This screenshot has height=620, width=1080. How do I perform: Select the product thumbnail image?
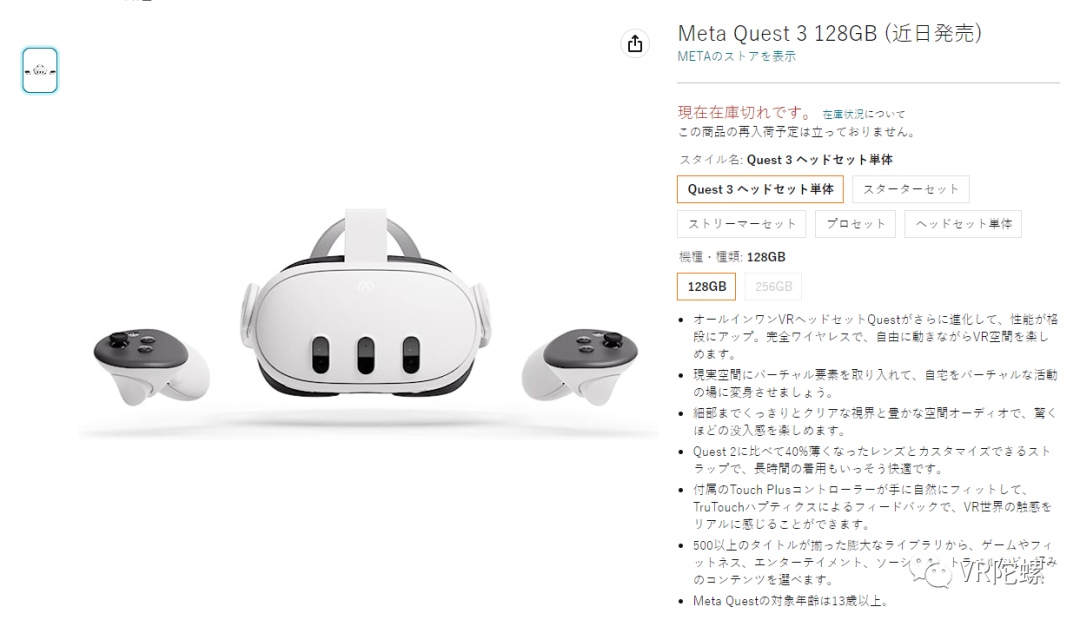click(x=40, y=70)
